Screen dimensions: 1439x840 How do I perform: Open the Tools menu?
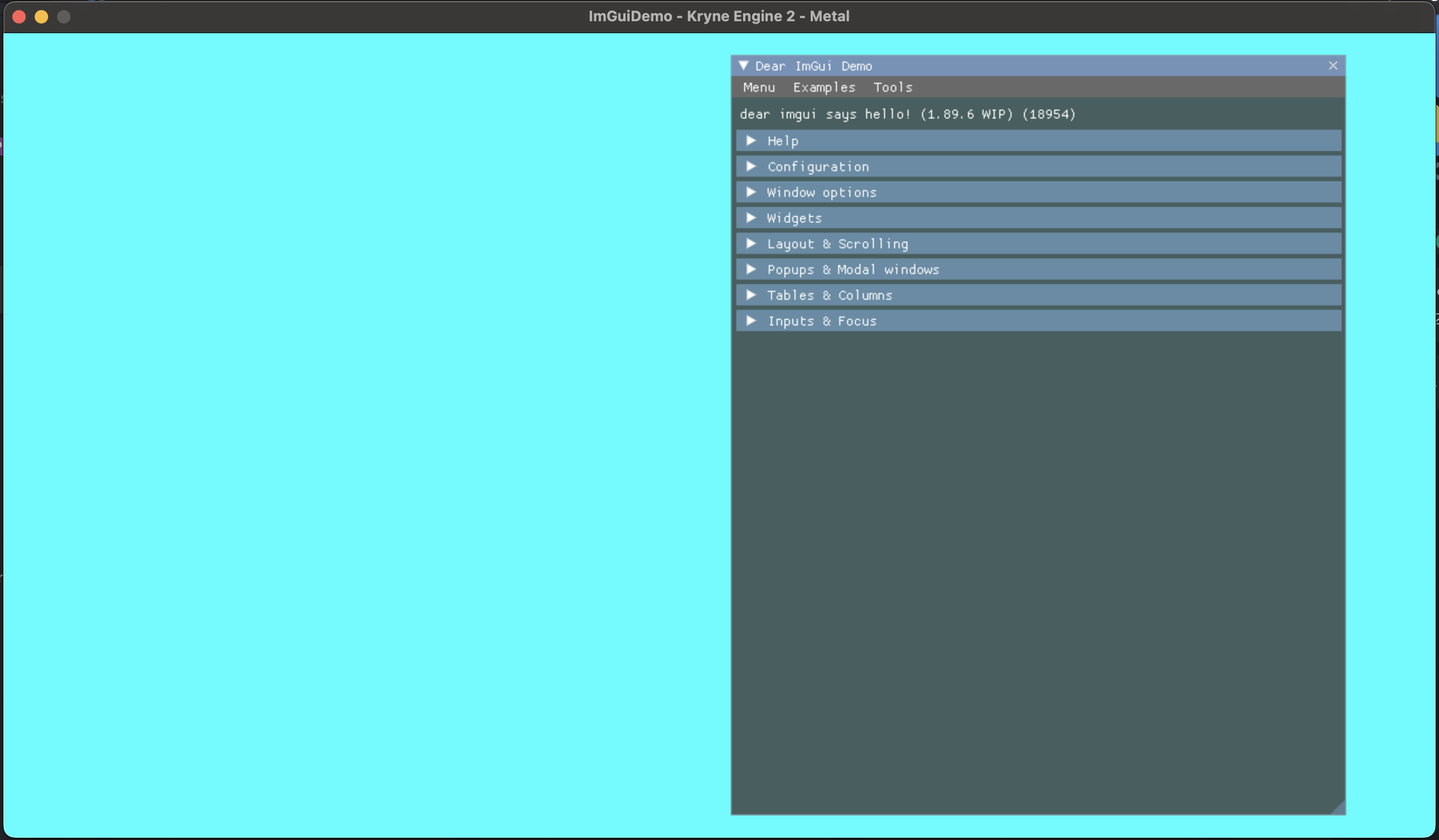tap(892, 87)
